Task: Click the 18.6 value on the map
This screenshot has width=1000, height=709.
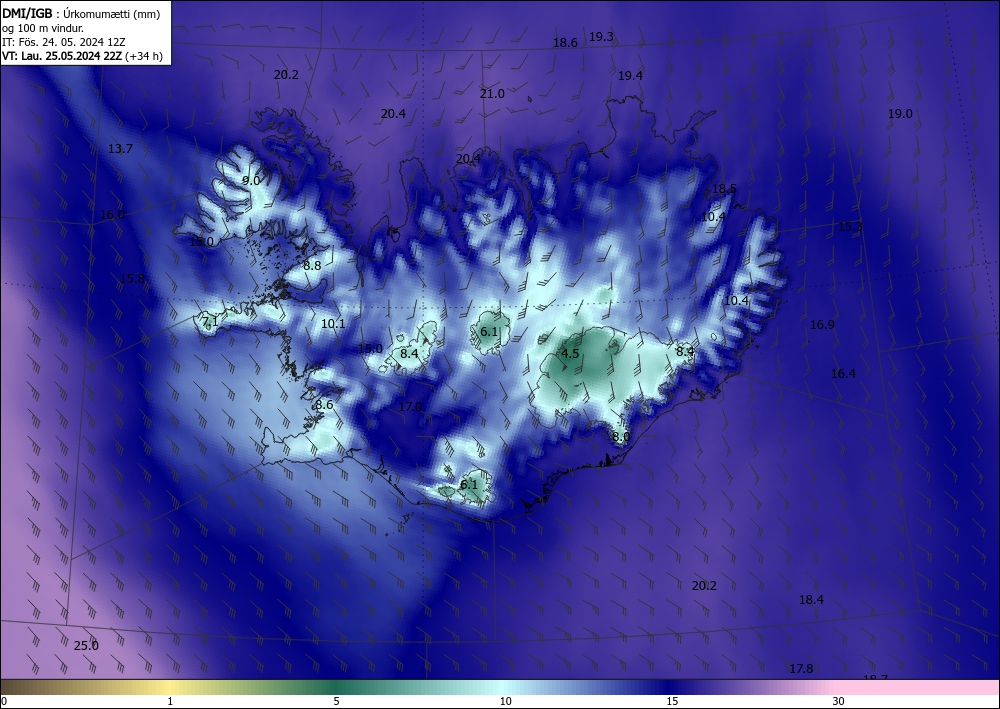Action: pos(565,43)
